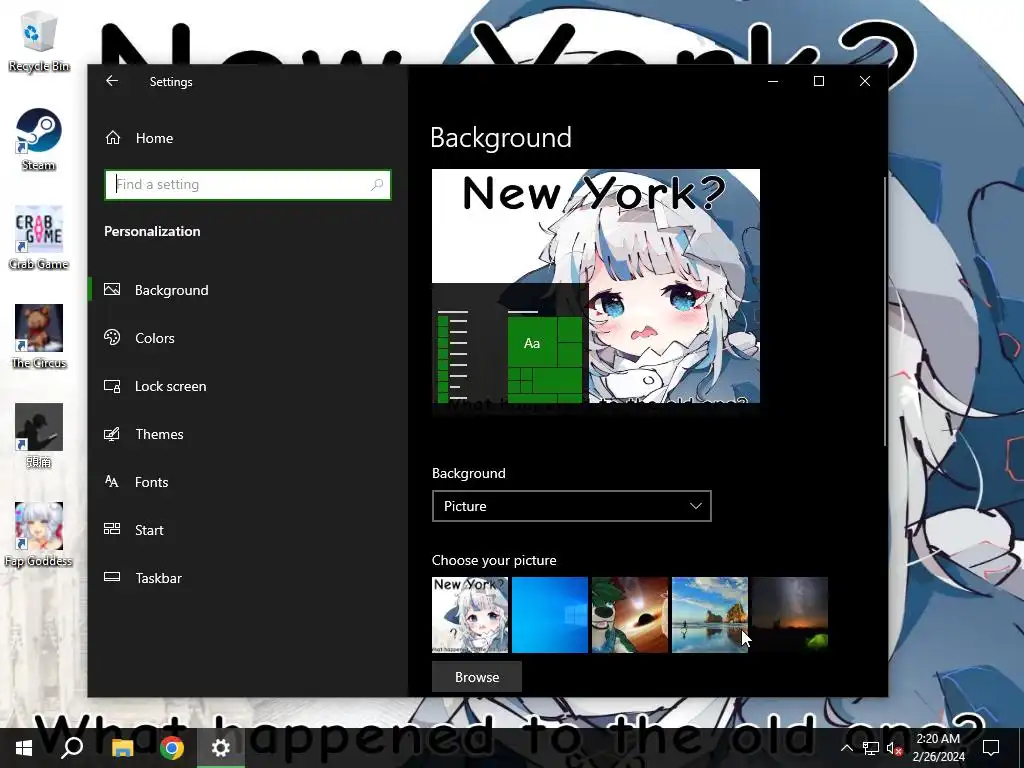This screenshot has height=768, width=1024.
Task: Click the muted volume icon in tray
Action: (895, 748)
